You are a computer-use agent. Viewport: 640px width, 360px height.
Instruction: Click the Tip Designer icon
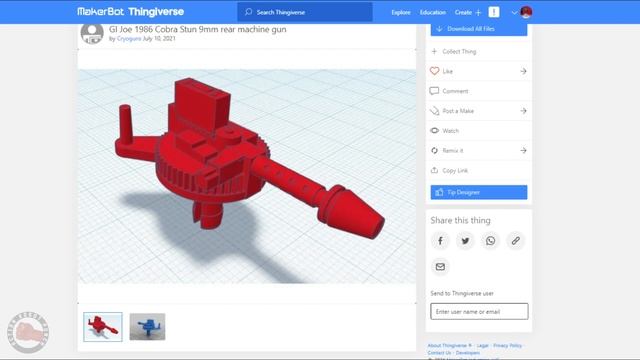click(x=439, y=192)
